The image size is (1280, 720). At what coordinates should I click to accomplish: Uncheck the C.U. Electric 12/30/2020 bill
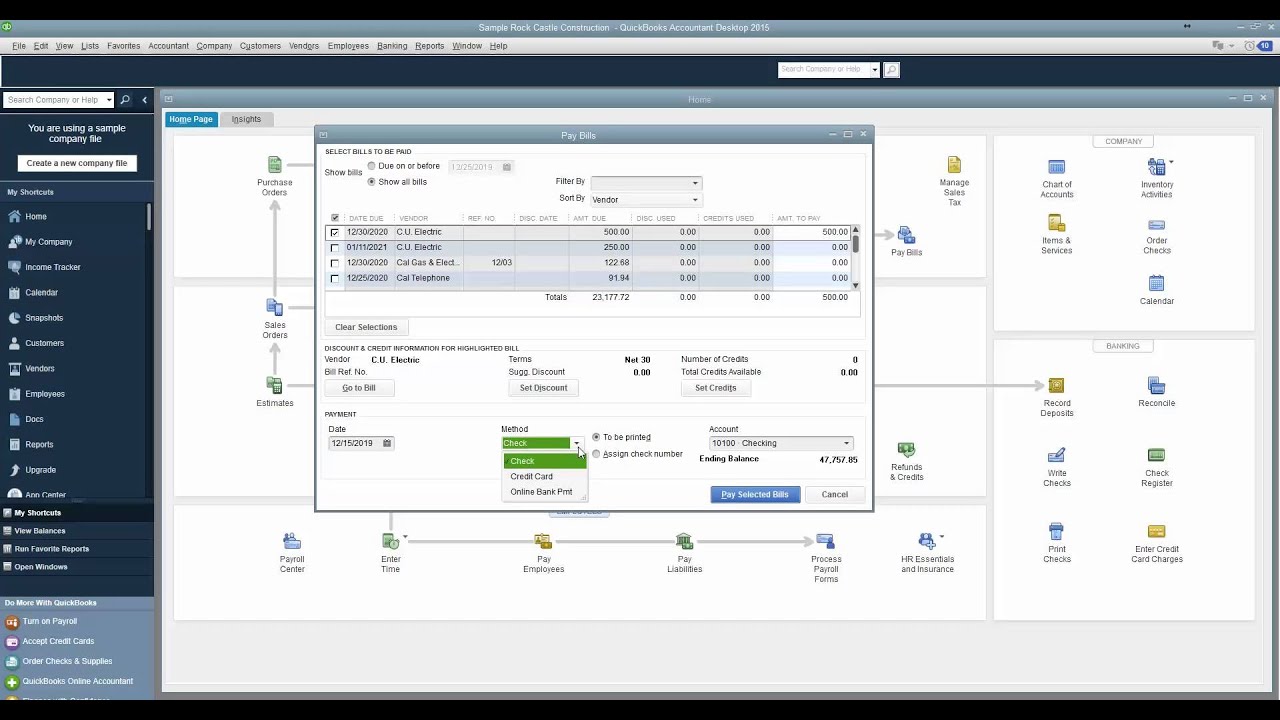(x=335, y=232)
